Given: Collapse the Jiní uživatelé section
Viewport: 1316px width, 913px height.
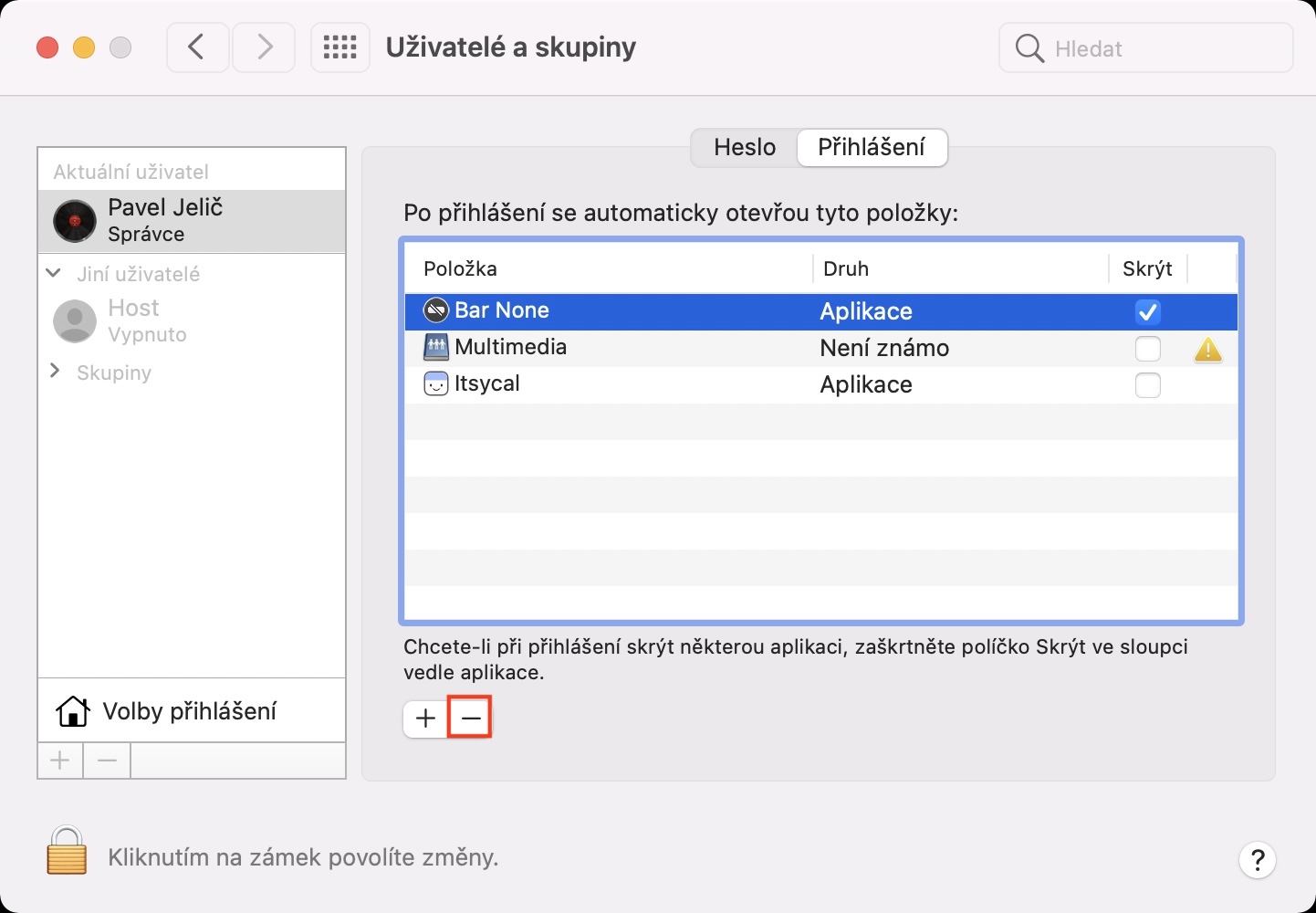Looking at the screenshot, I should pyautogui.click(x=54, y=273).
